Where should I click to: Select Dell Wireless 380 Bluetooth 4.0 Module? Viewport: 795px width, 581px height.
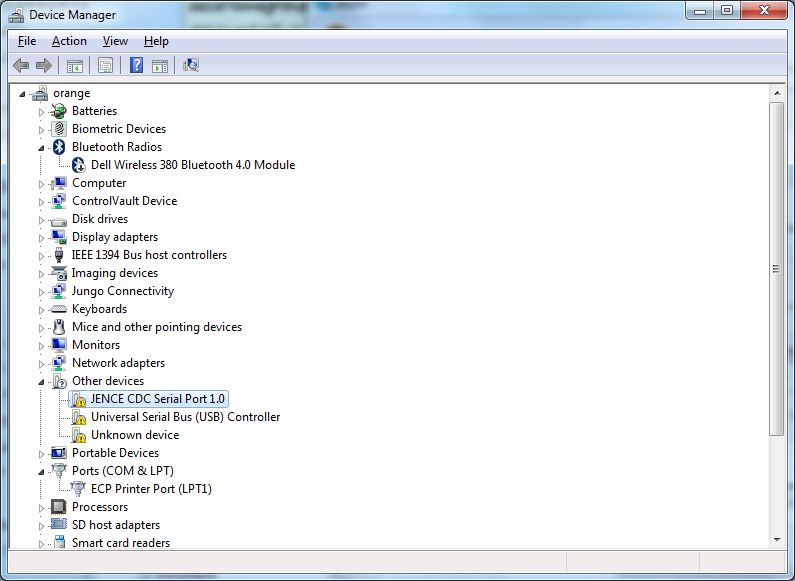(x=193, y=165)
